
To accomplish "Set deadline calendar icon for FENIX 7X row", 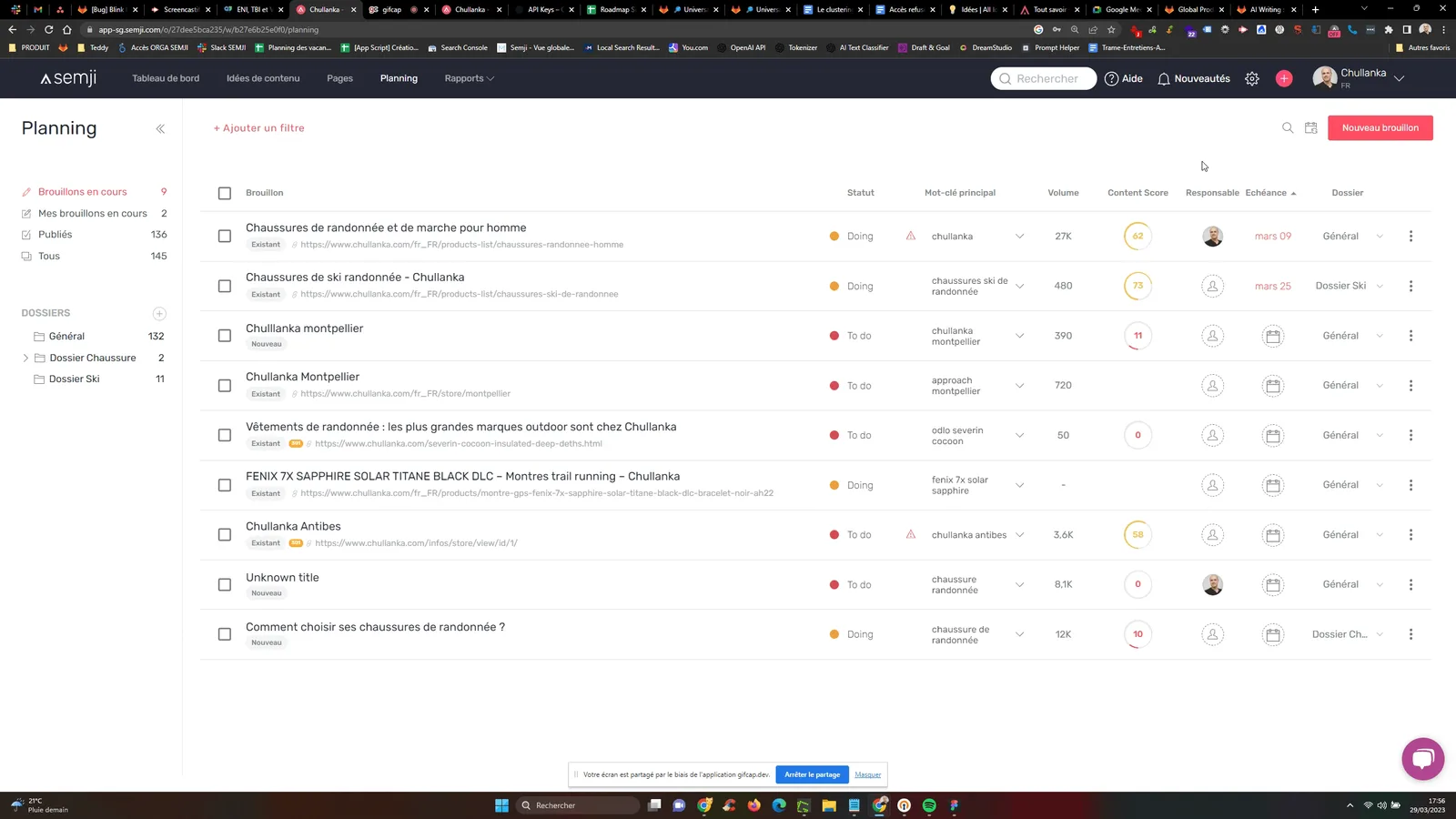I will point(1273,485).
